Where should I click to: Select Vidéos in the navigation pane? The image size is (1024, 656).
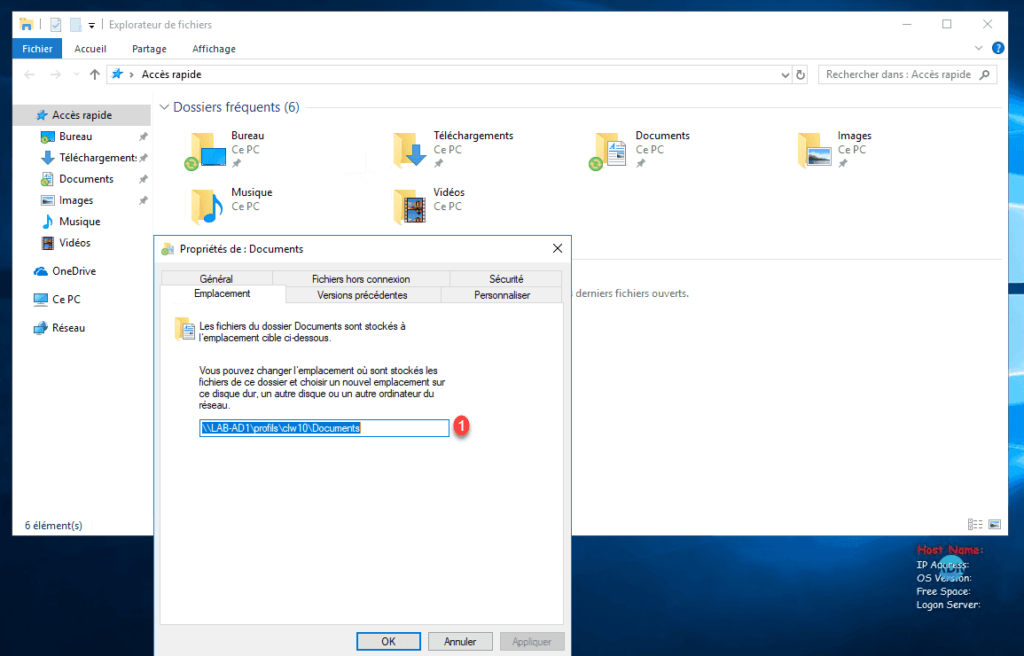(x=74, y=243)
